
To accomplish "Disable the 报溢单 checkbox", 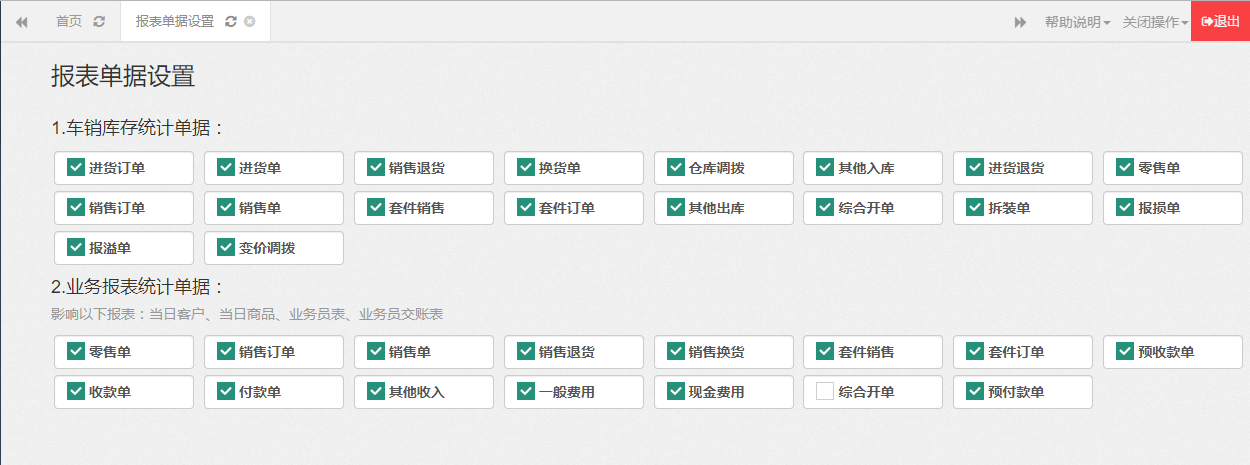I will point(75,247).
